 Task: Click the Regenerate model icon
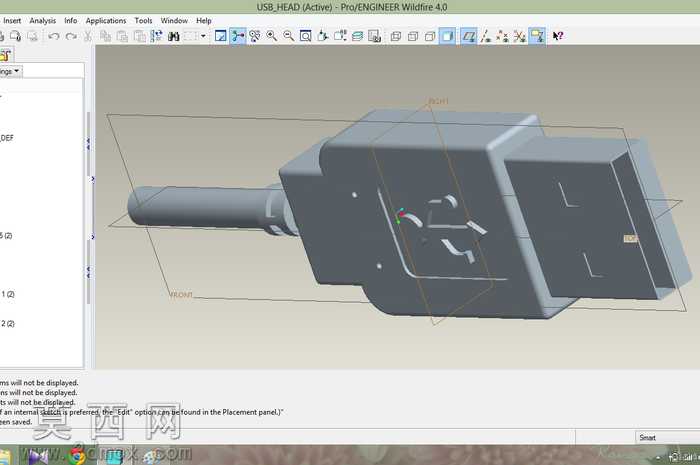156,36
